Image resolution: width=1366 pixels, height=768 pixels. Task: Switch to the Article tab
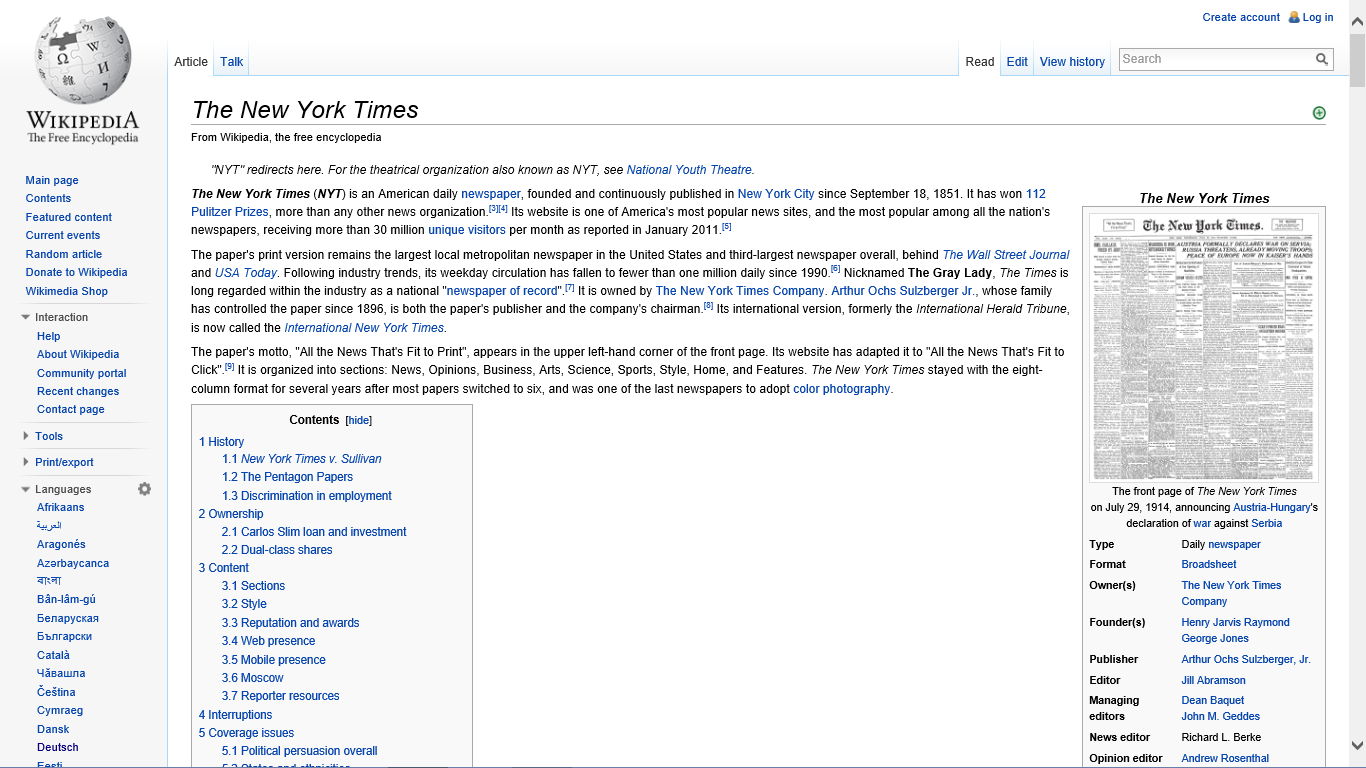point(191,62)
